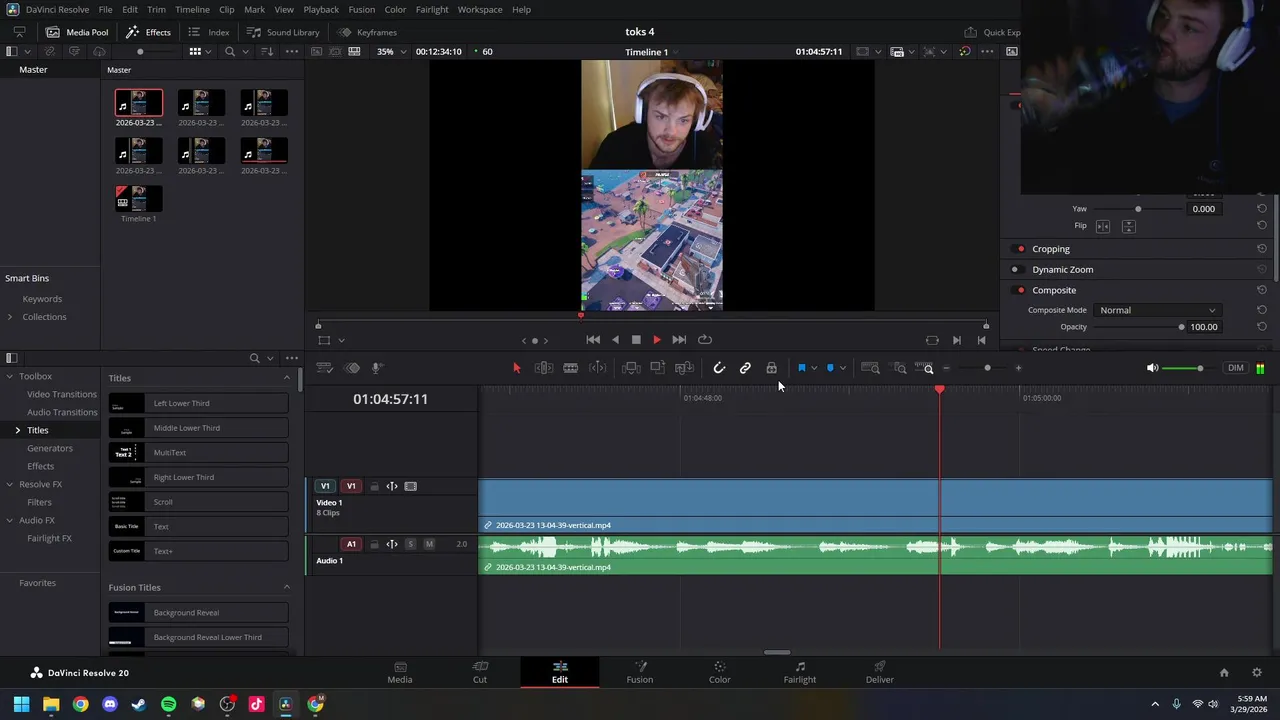Disable the Video 1 track filmstrip icon
The width and height of the screenshot is (1280, 720).
pyautogui.click(x=410, y=486)
